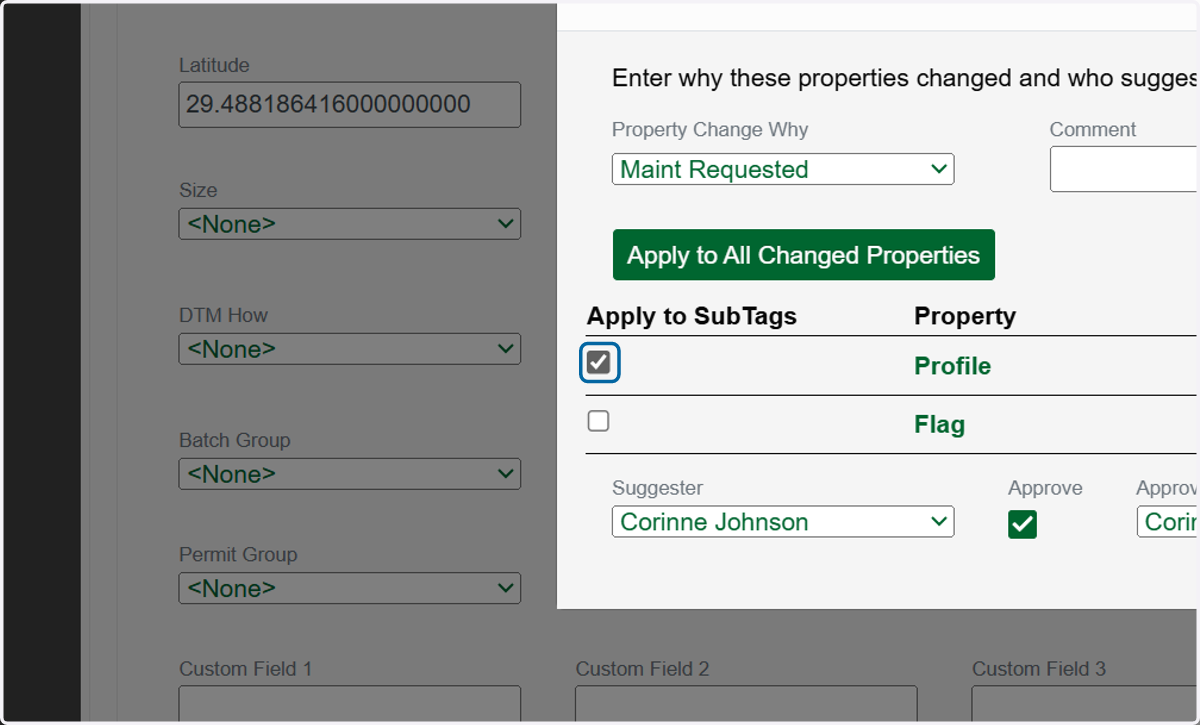Toggle the Approve checkbox

1022,523
